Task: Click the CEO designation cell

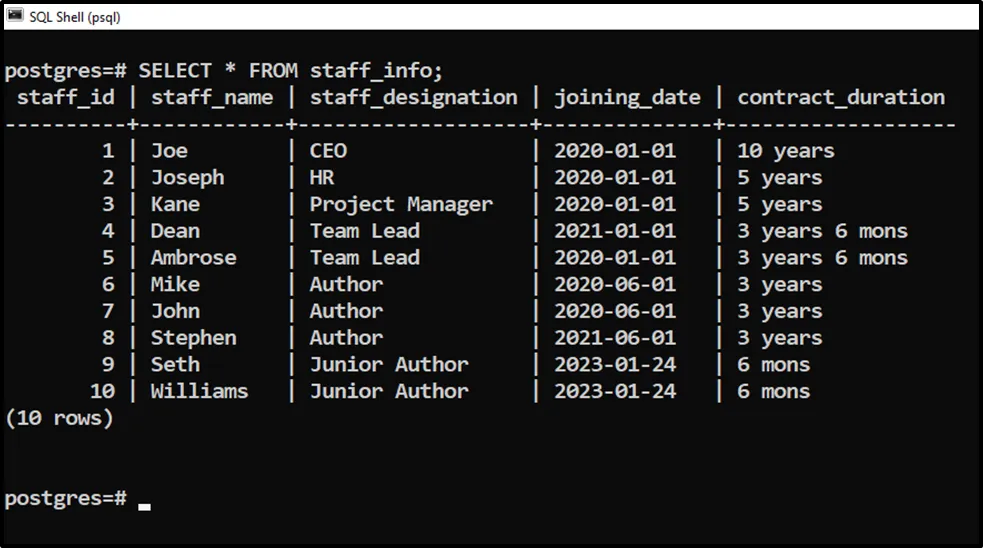Action: click(328, 151)
